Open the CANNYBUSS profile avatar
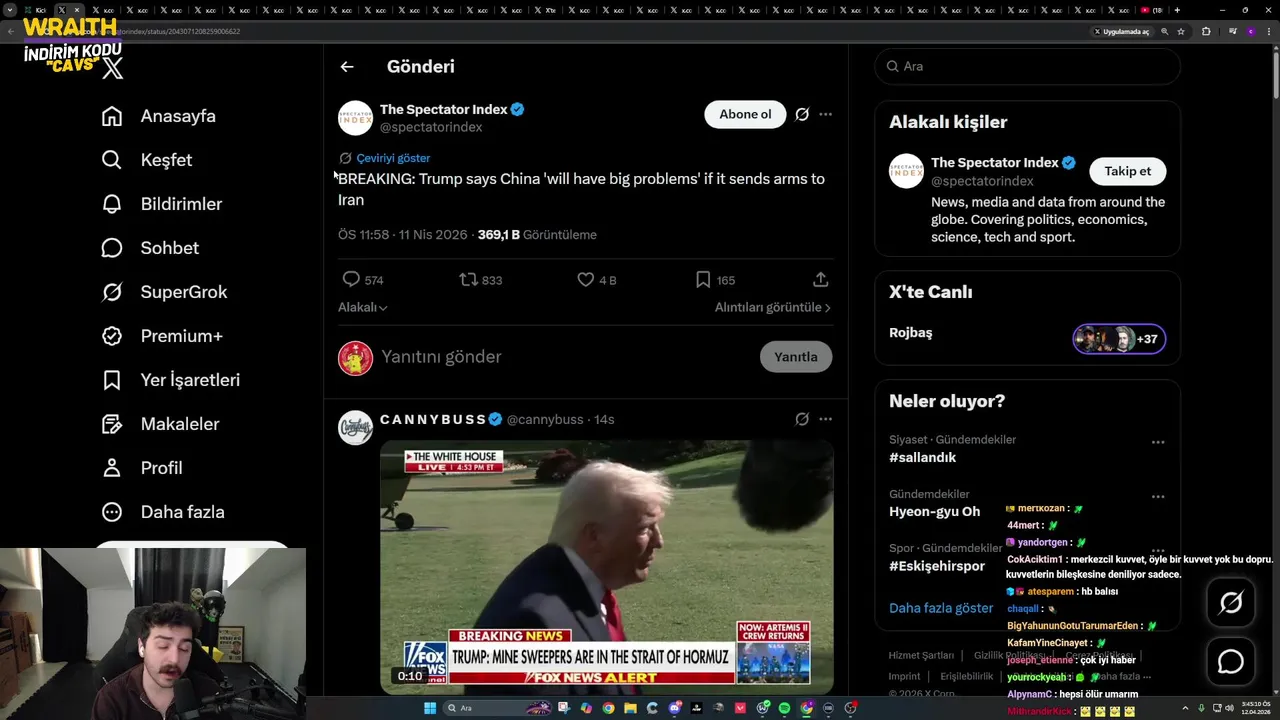This screenshot has width=1280, height=720. pos(355,427)
